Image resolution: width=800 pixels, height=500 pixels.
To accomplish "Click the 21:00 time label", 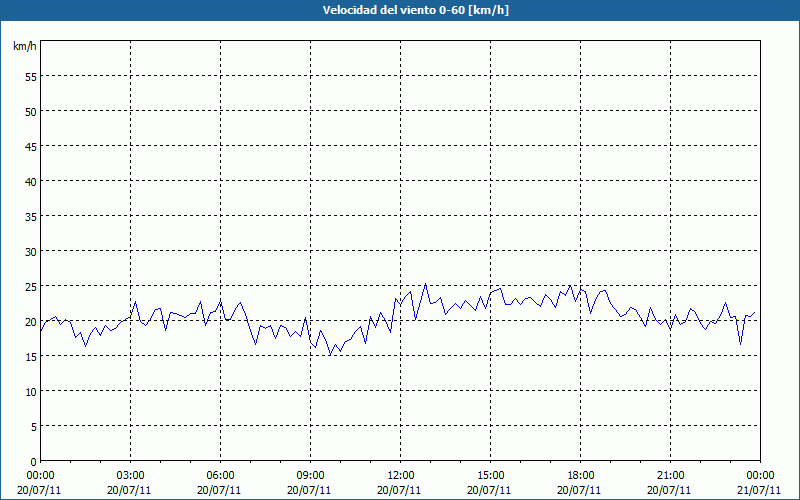I will [x=670, y=476].
